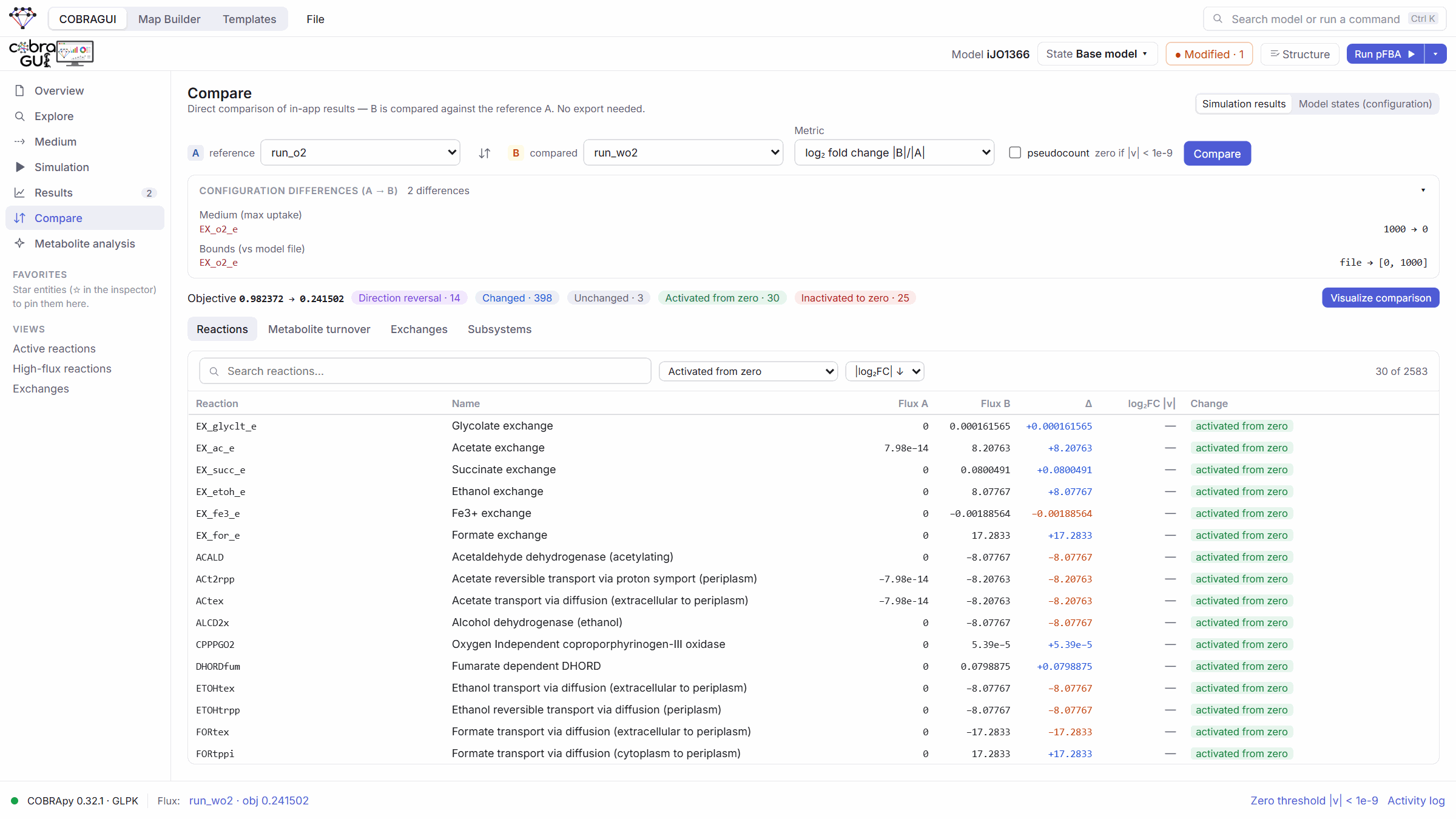Click the Visualize comparison button

pos(1381,298)
